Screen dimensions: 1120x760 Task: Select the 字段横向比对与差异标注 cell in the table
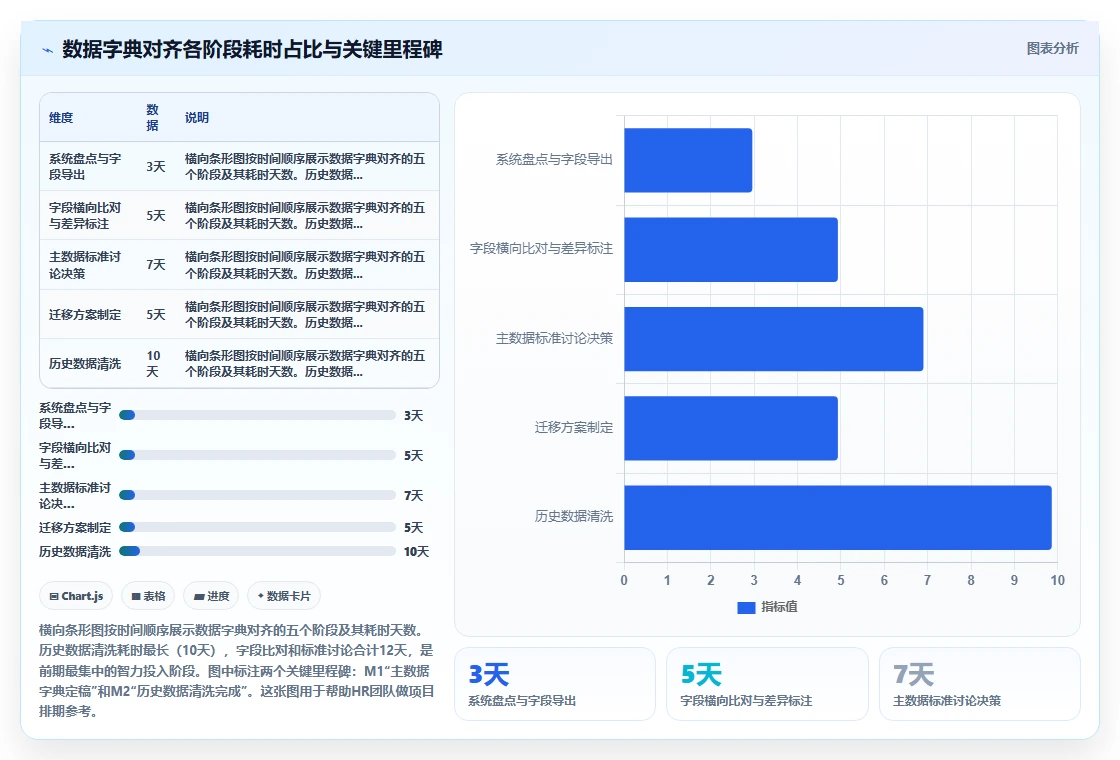(88, 216)
